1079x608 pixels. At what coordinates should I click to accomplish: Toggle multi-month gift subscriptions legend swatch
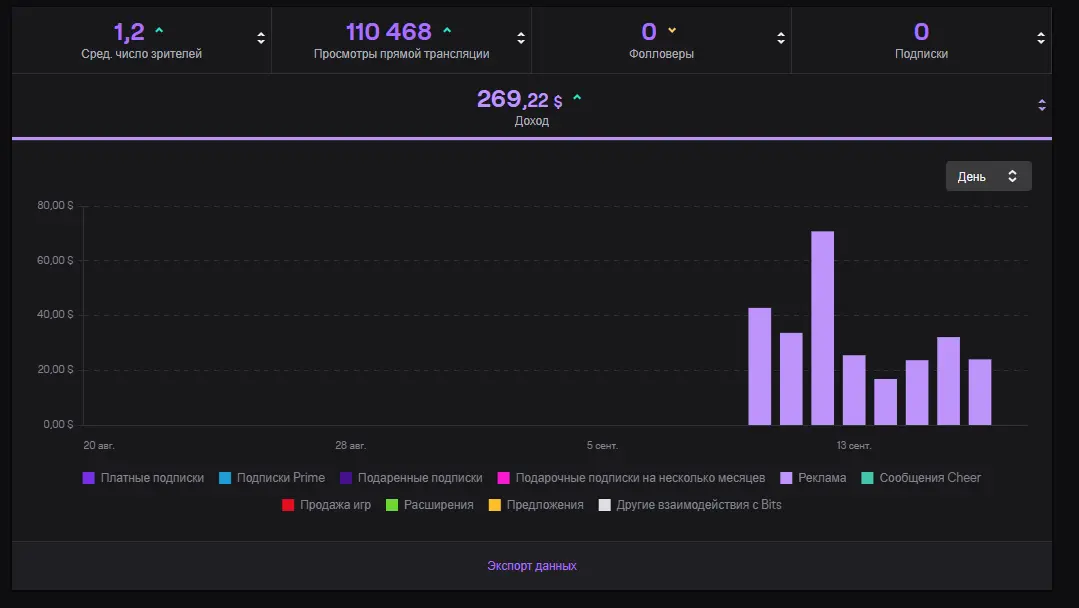[x=503, y=478]
